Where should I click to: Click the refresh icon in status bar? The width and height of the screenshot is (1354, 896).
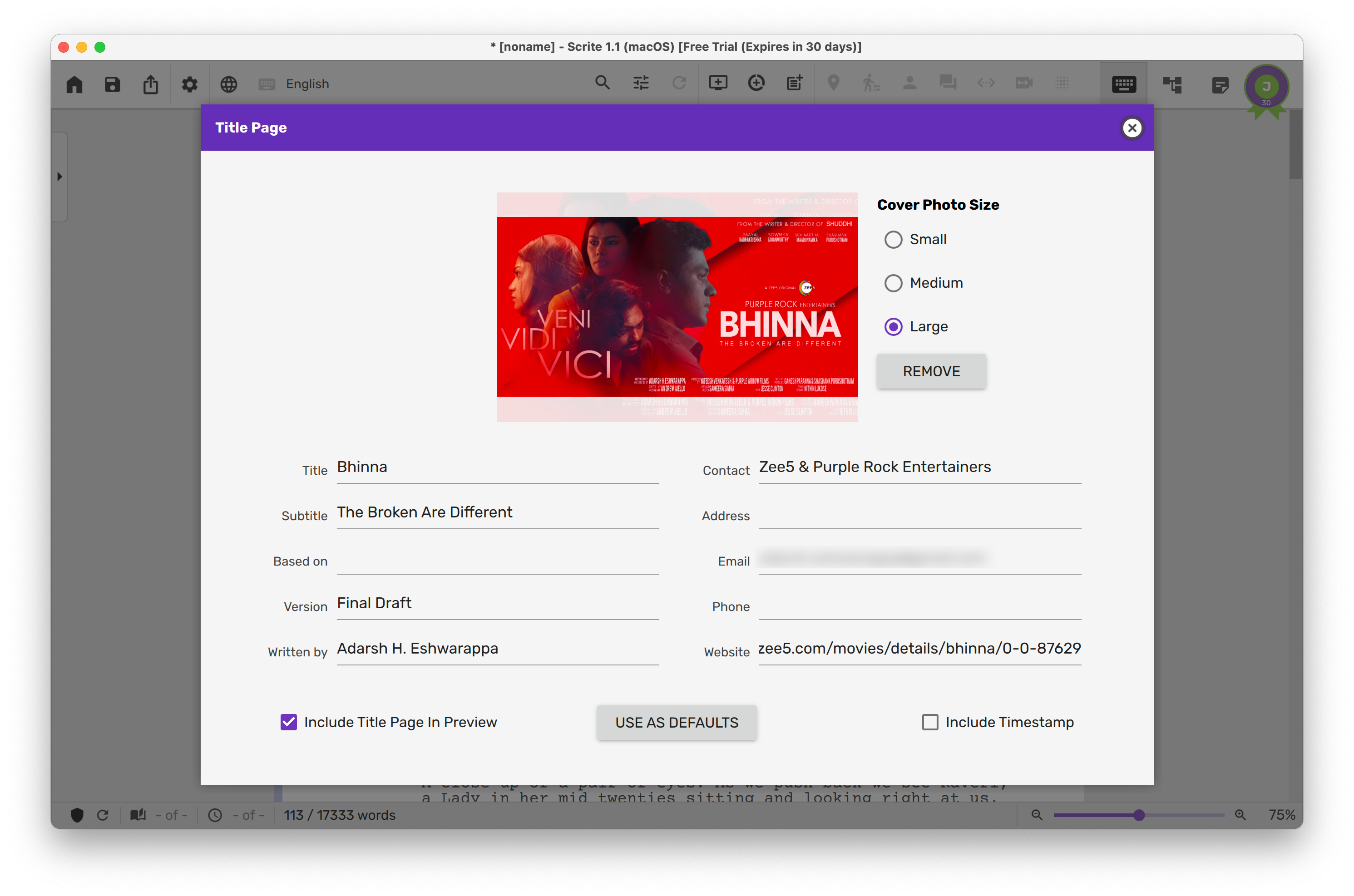pos(103,815)
